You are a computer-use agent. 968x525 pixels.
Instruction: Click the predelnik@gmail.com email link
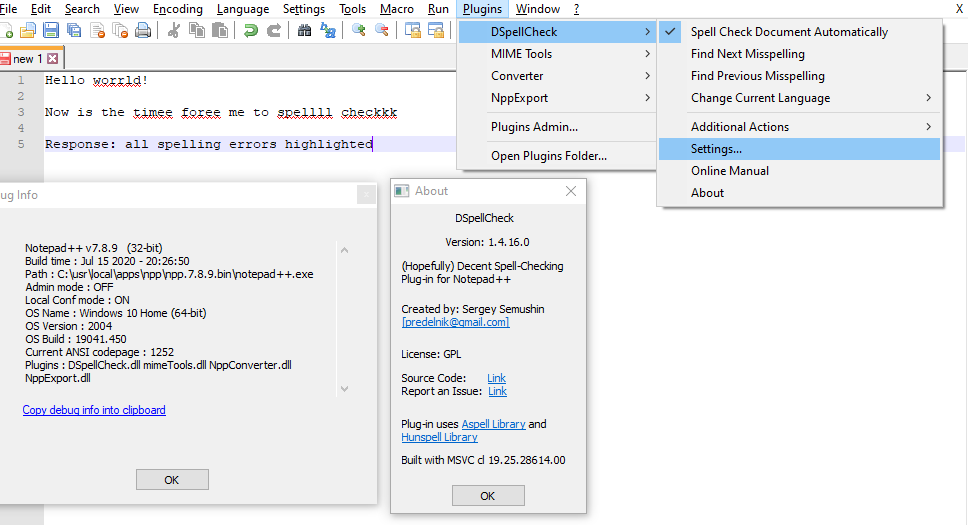456,322
